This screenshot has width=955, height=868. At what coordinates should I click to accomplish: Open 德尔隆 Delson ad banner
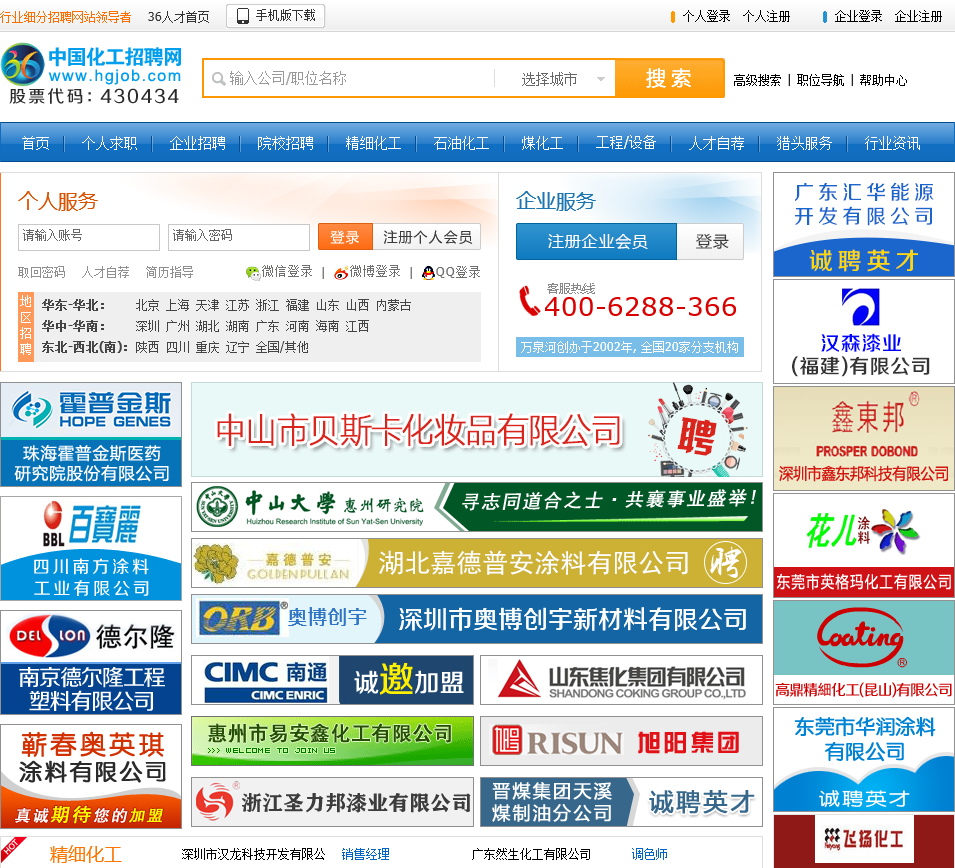coord(91,662)
